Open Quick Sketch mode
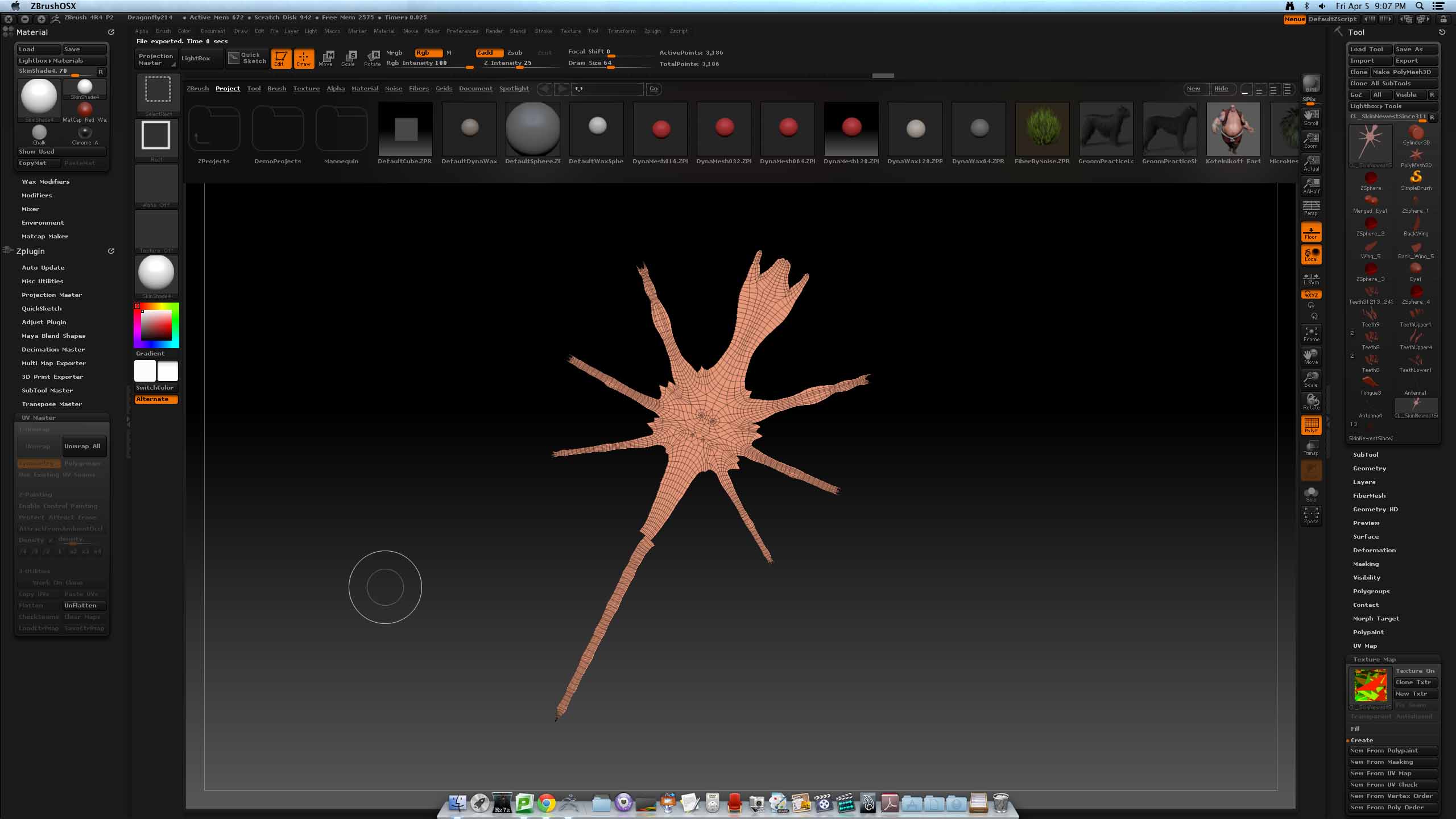 [247, 58]
